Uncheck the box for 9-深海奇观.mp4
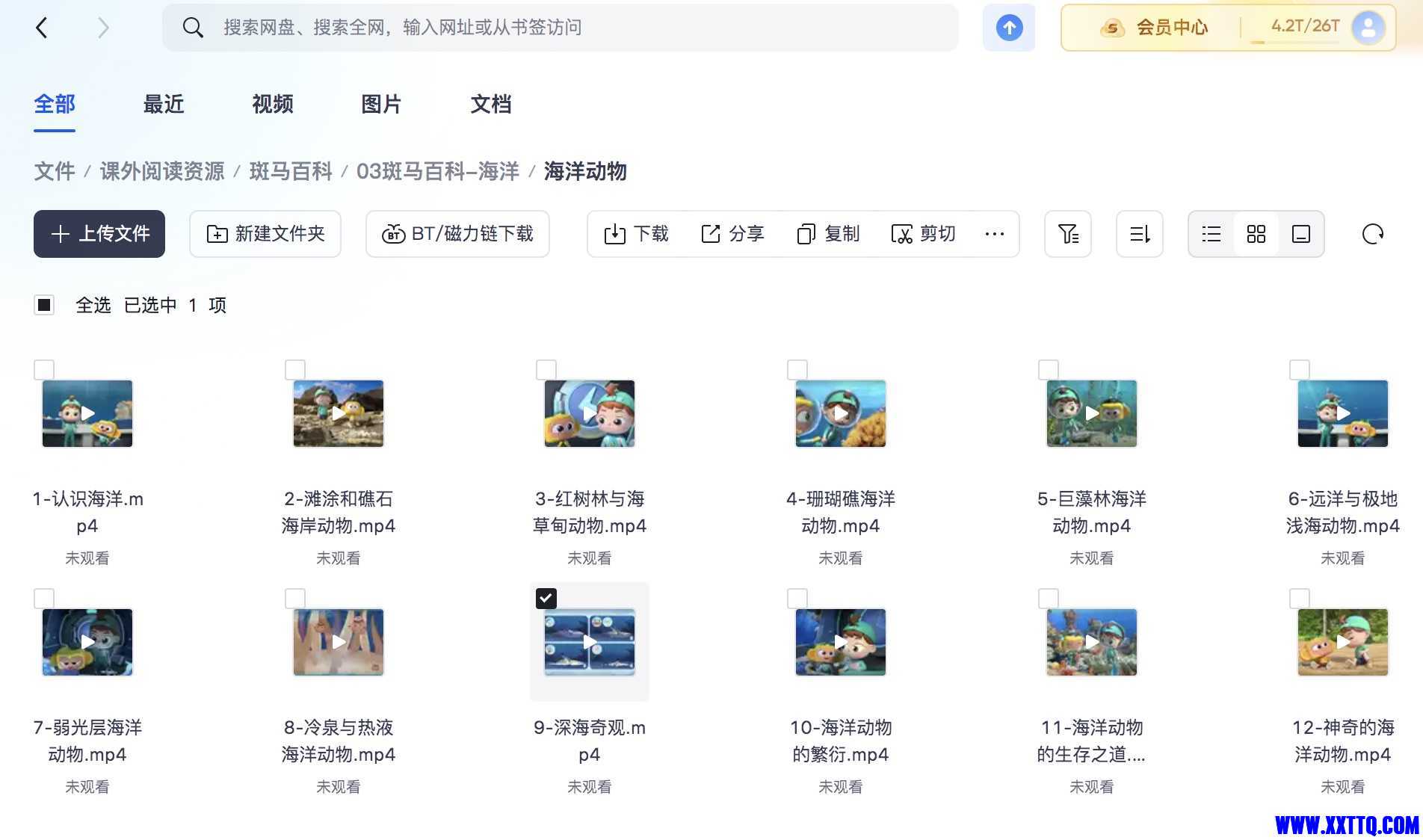This screenshot has width=1423, height=840. [x=546, y=599]
